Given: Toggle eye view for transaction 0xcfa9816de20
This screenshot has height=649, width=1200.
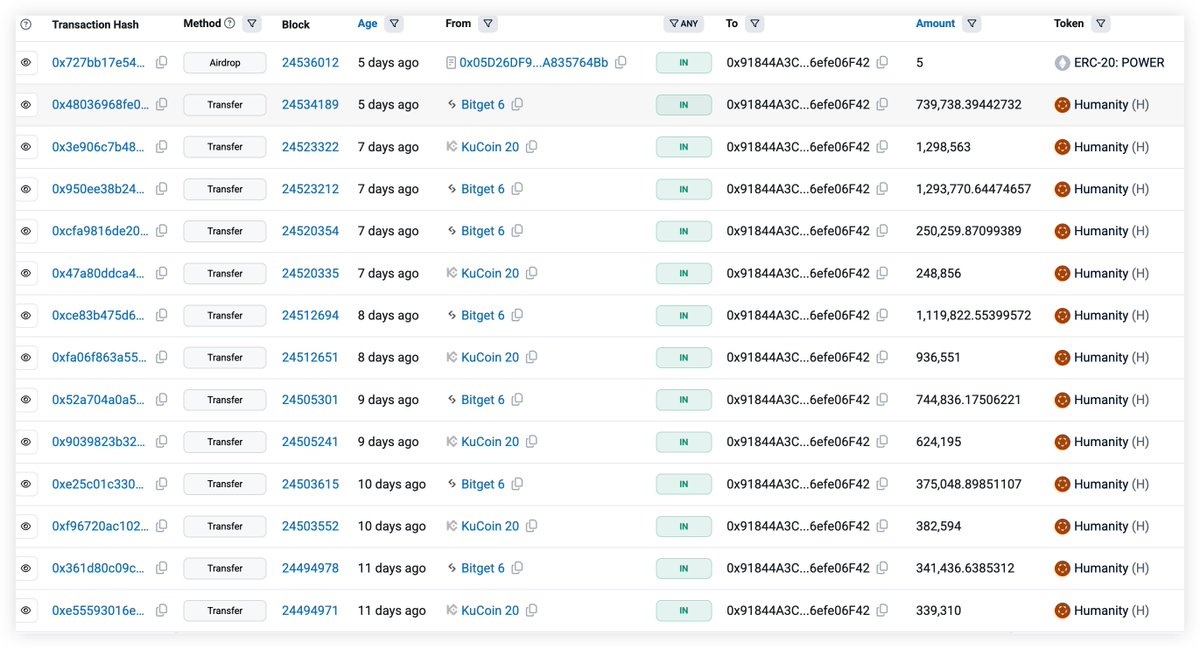Looking at the screenshot, I should tap(26, 231).
